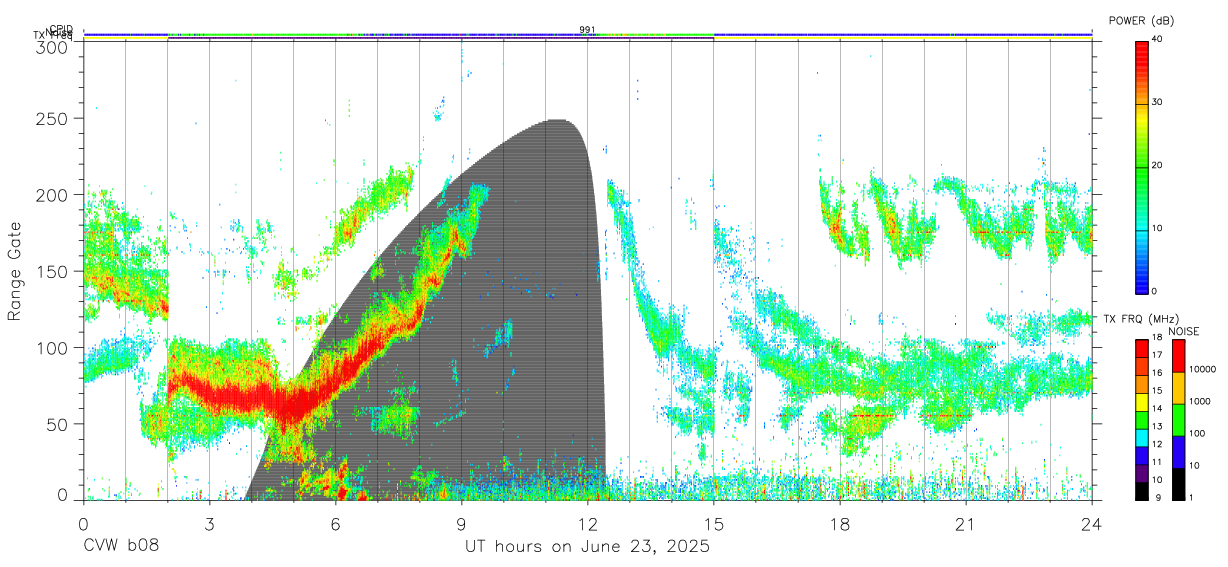Click the '24' hour tick on time axis
This screenshot has height=567, width=1228.
1091,523
